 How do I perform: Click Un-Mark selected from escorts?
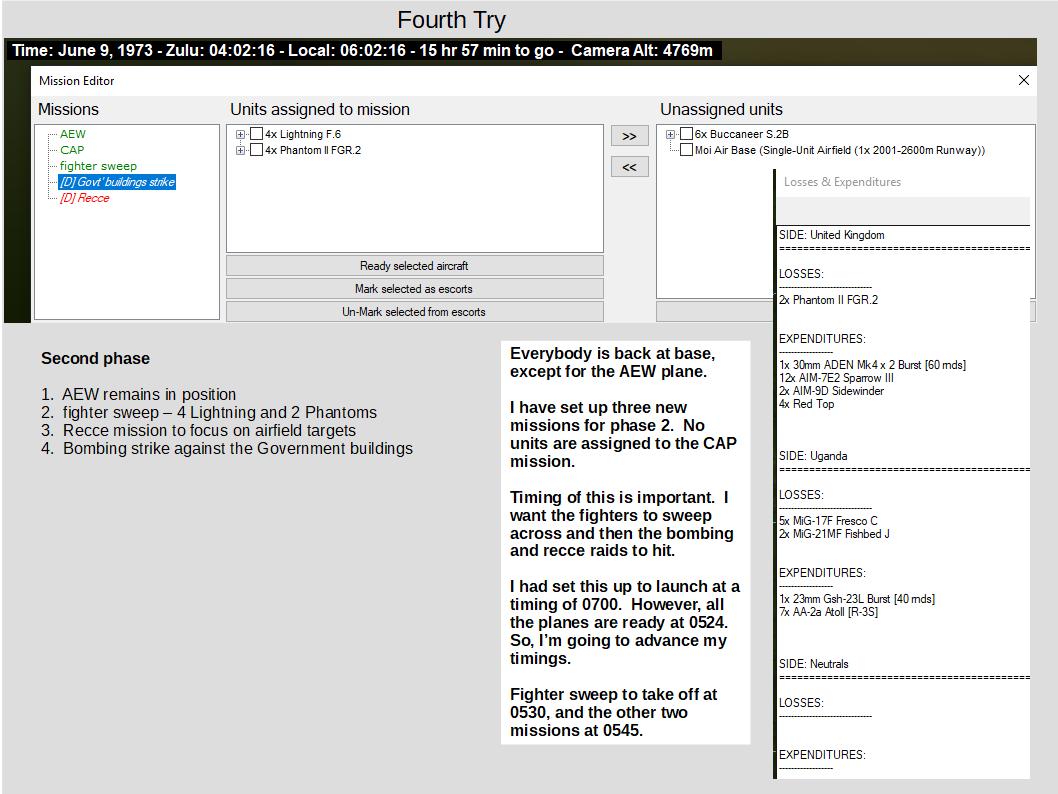(x=414, y=312)
